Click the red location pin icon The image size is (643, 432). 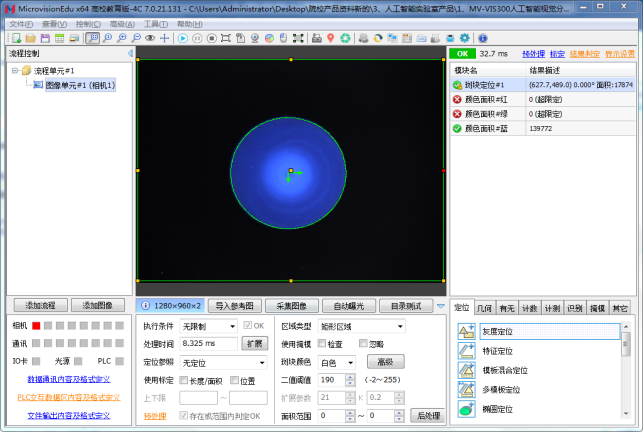click(331, 38)
